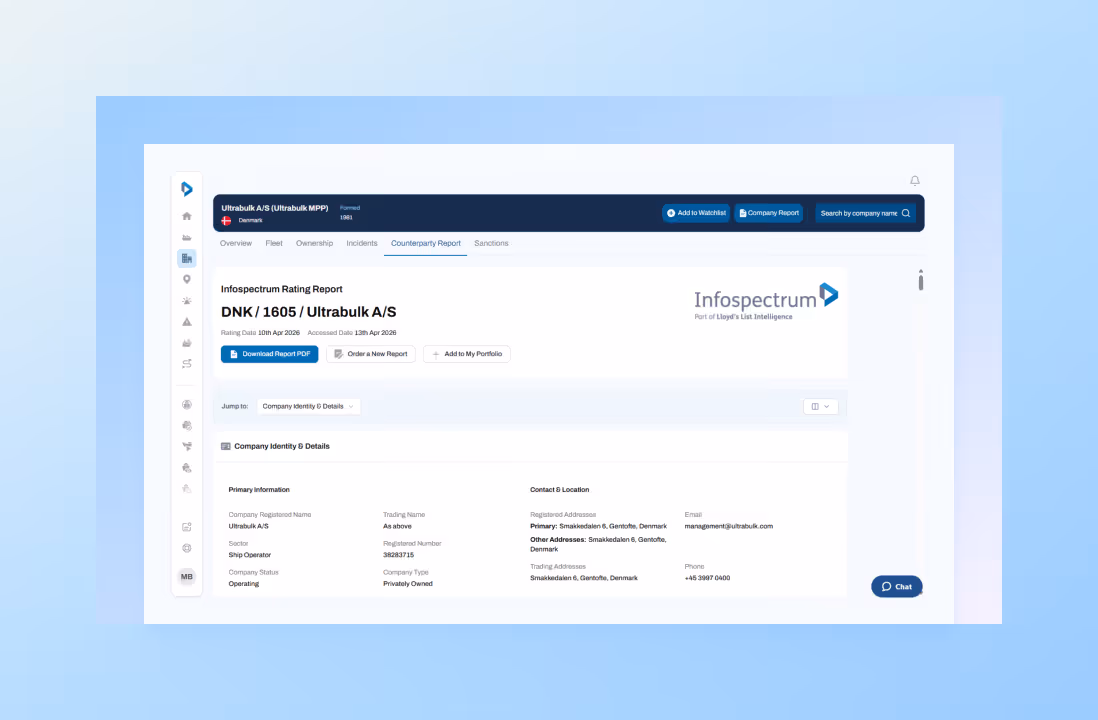Open the lifebuoy help icon in sidebar
The width and height of the screenshot is (1098, 720).
click(187, 548)
